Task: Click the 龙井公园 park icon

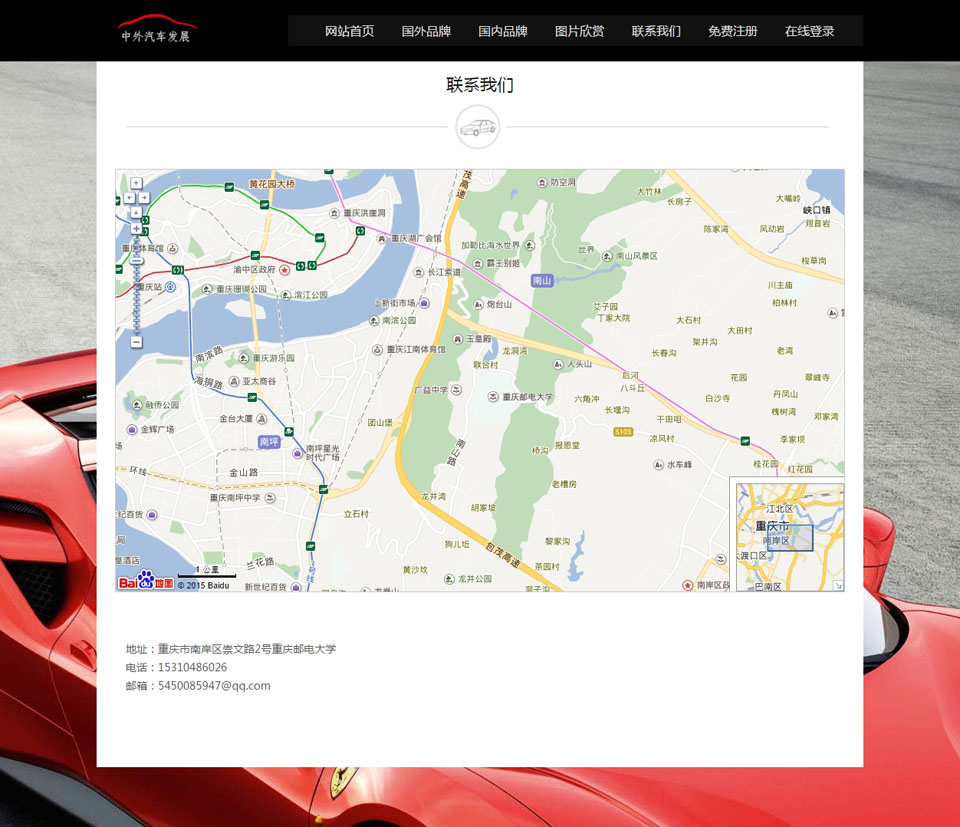Action: (449, 579)
